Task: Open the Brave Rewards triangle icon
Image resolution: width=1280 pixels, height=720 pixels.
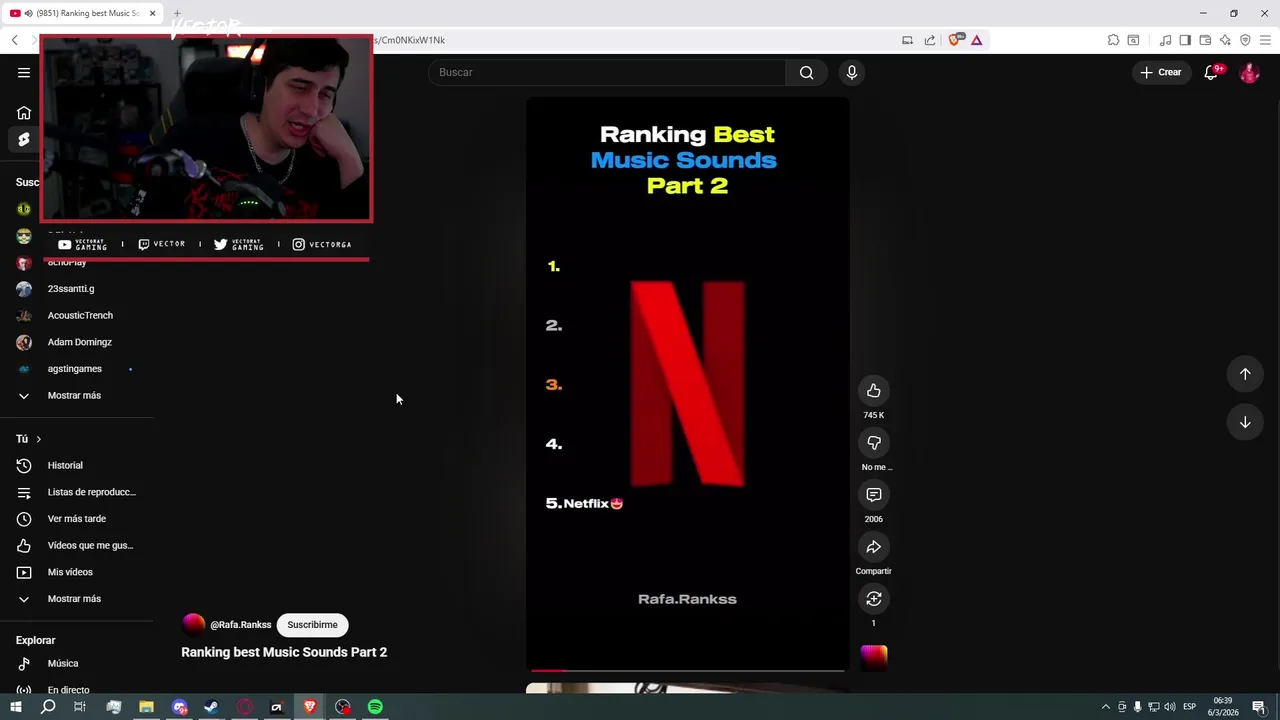Action: pyautogui.click(x=976, y=40)
